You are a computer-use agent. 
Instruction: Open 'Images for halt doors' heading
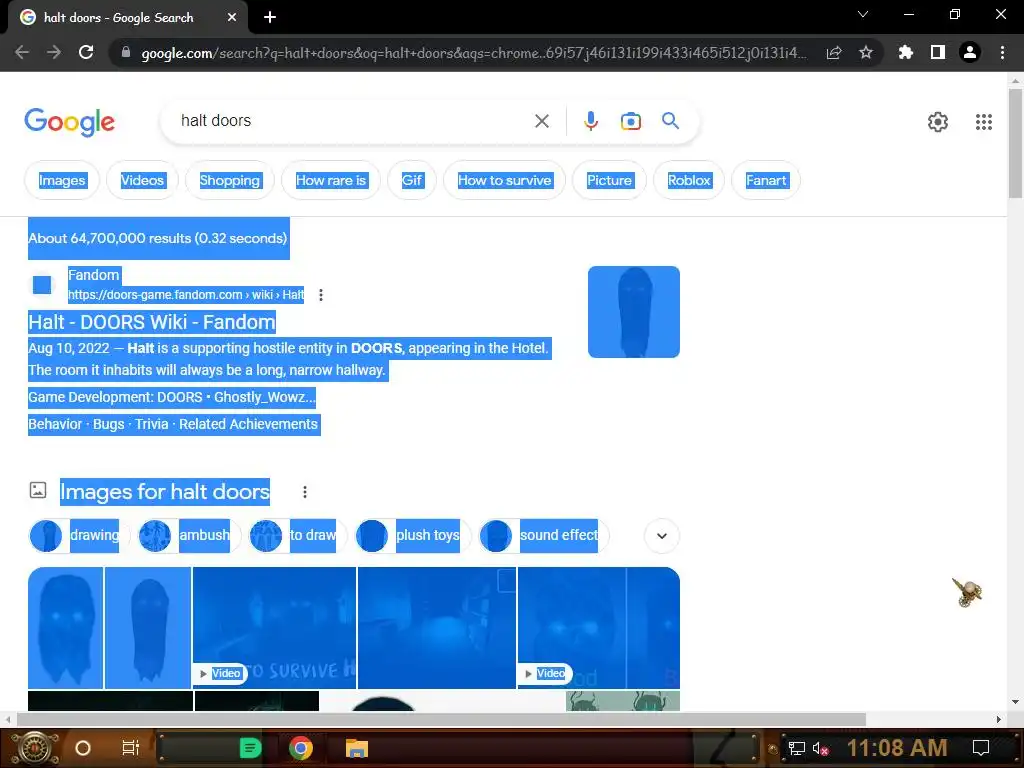coord(165,492)
